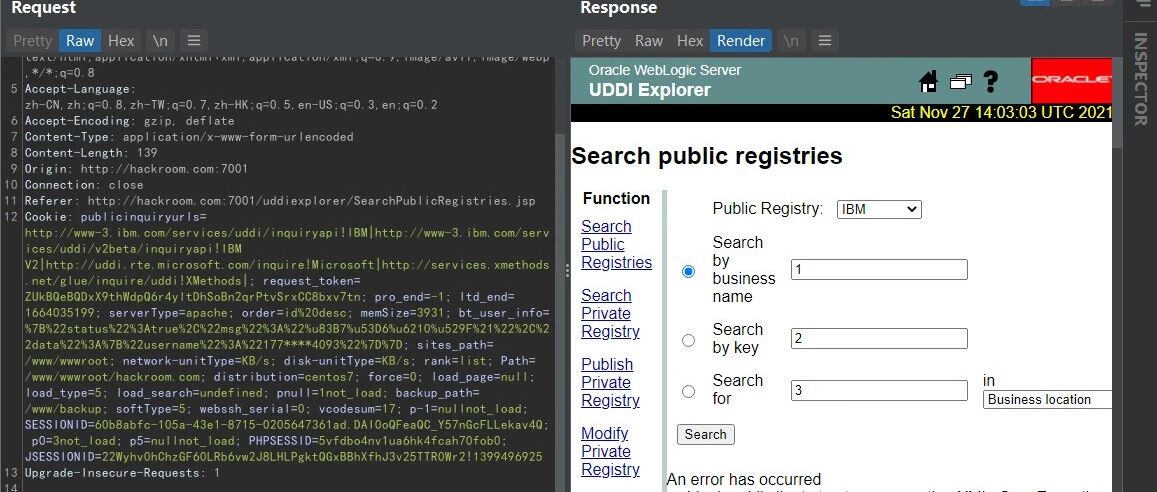Image resolution: width=1157 pixels, height=492 pixels.
Task: Click the stacked windows icon in UDDI header
Action: pos(961,81)
